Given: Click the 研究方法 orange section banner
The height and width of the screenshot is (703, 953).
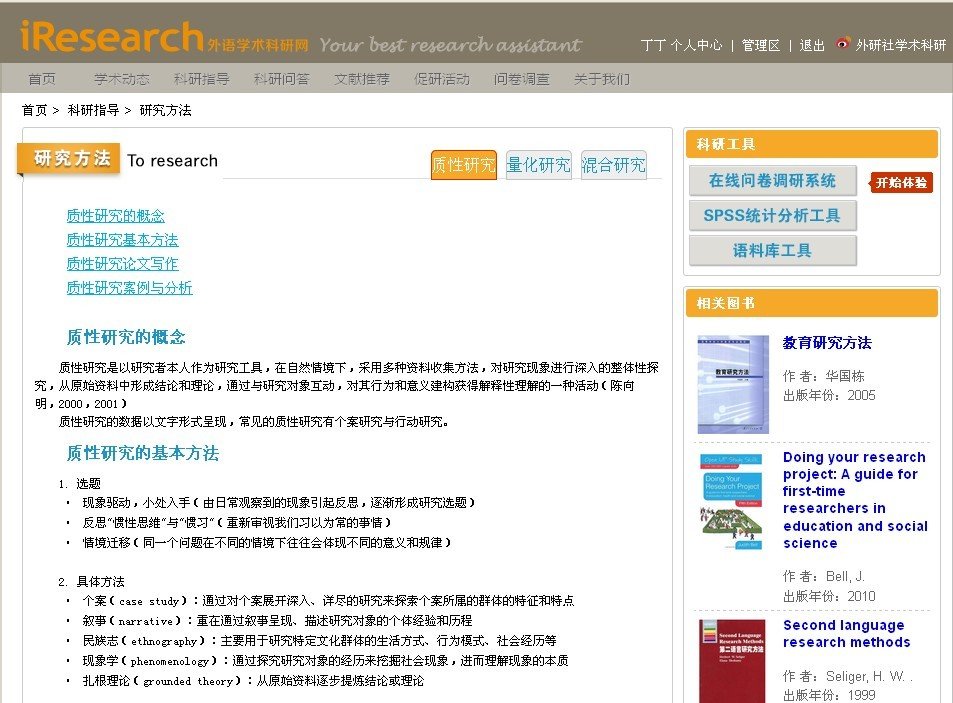Looking at the screenshot, I should click(69, 159).
